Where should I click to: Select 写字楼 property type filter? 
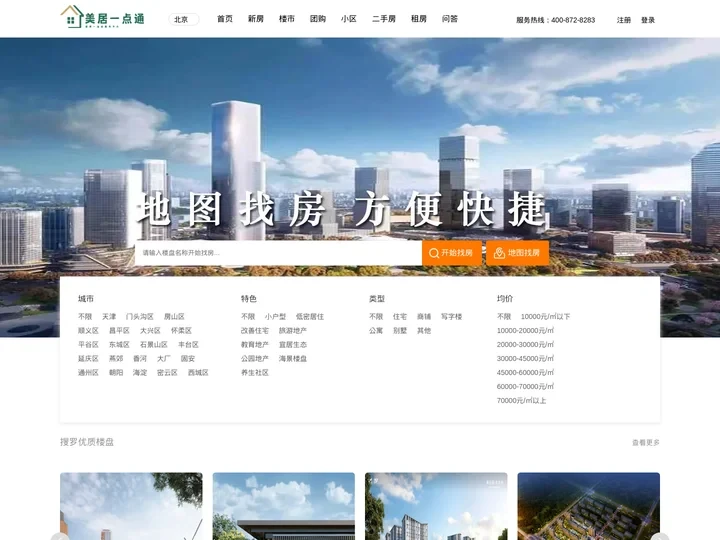(x=452, y=316)
